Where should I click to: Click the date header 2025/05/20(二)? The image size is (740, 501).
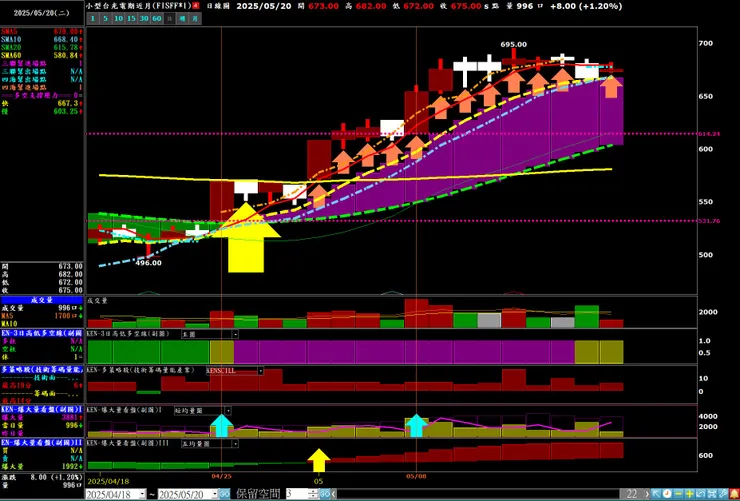pyautogui.click(x=42, y=13)
